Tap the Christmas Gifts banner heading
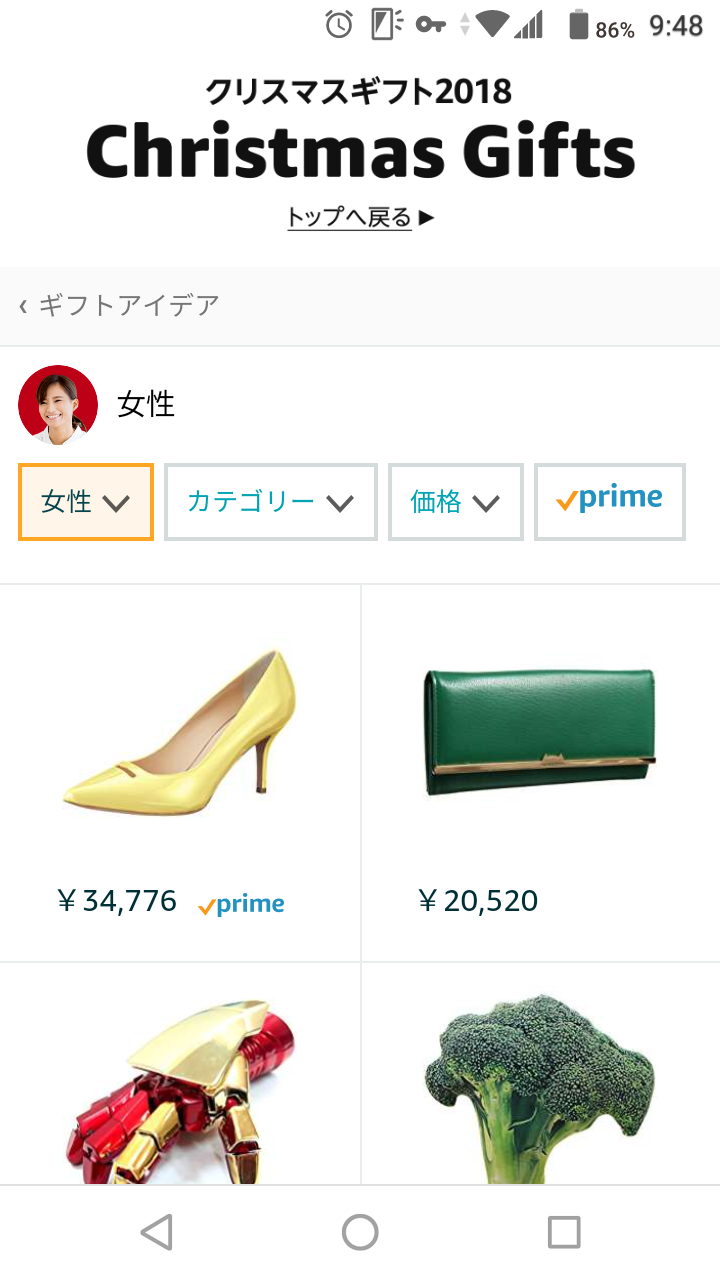 coord(360,152)
